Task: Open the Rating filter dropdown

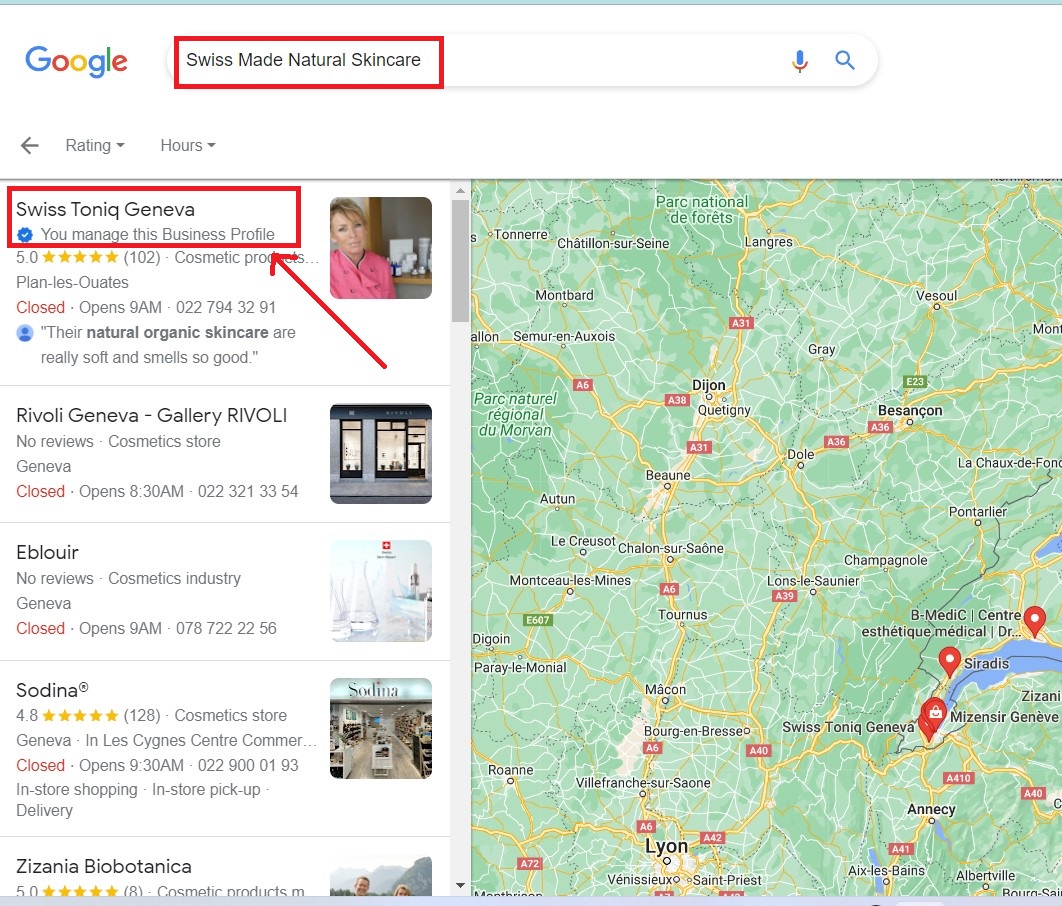Action: click(95, 145)
